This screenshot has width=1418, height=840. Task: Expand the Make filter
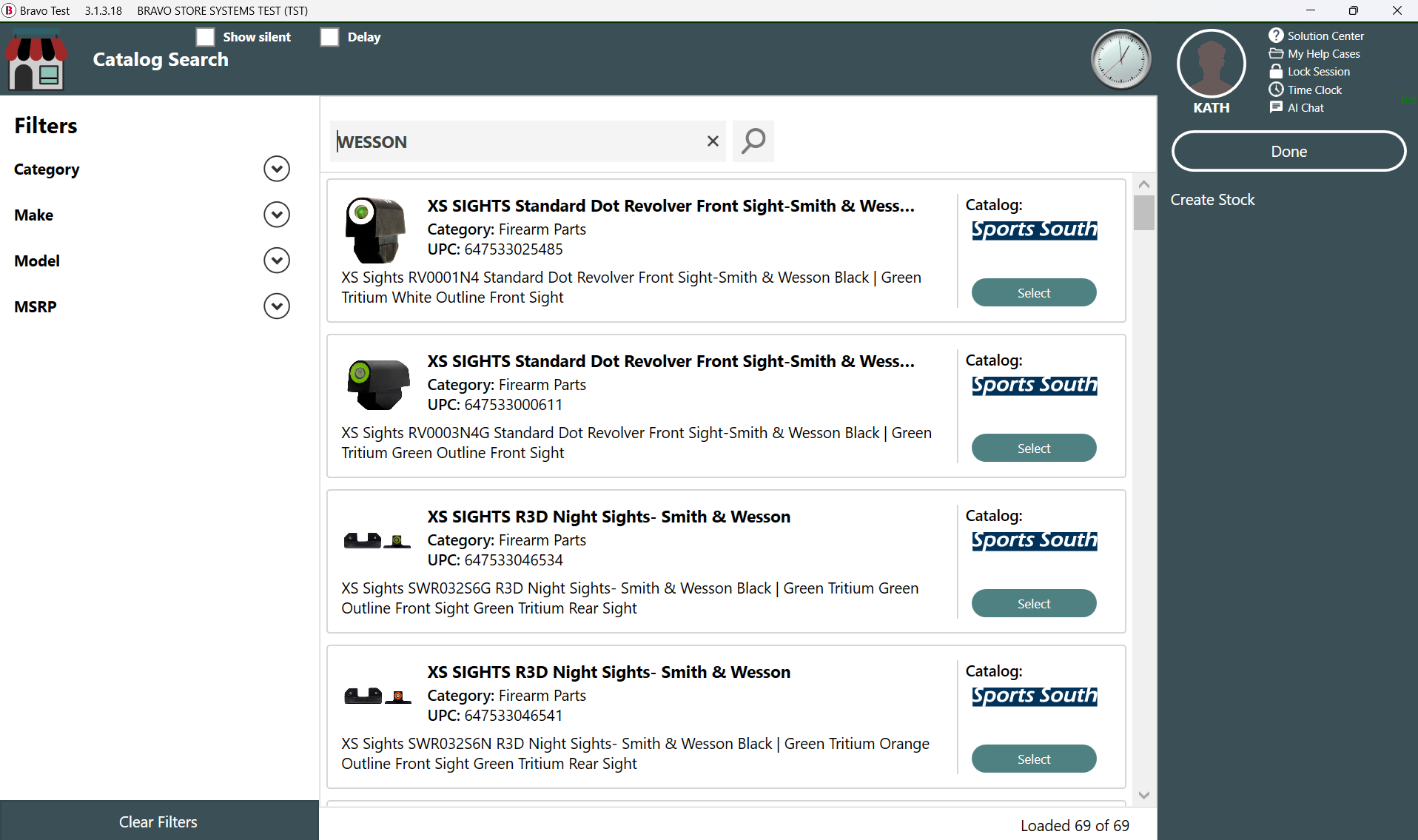tap(277, 215)
